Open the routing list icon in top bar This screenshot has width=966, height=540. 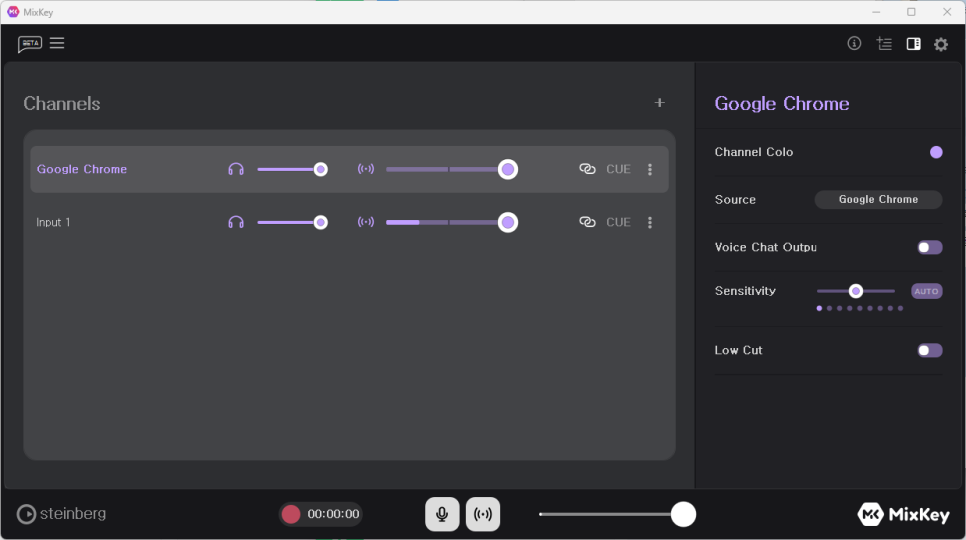(884, 44)
